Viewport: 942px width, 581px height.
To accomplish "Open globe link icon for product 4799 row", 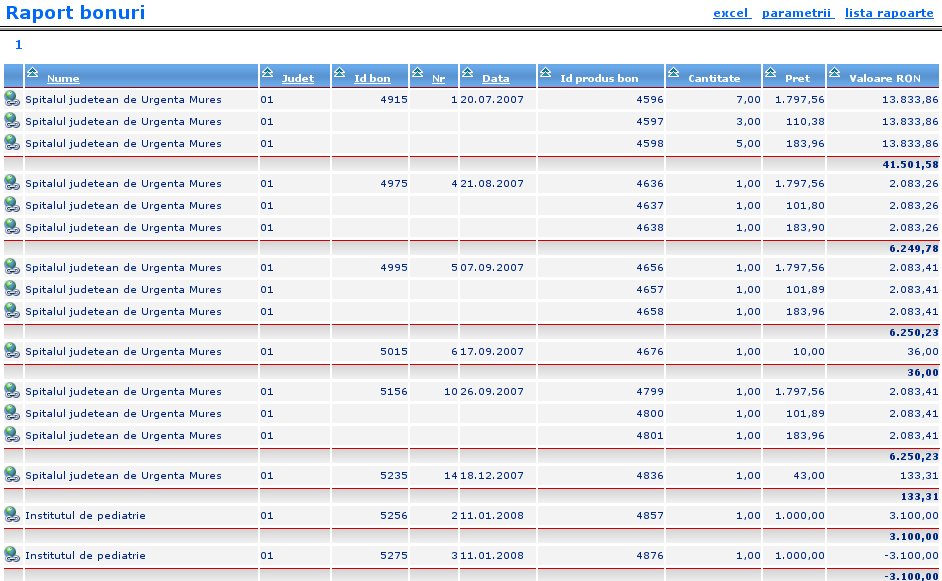I will coord(12,391).
